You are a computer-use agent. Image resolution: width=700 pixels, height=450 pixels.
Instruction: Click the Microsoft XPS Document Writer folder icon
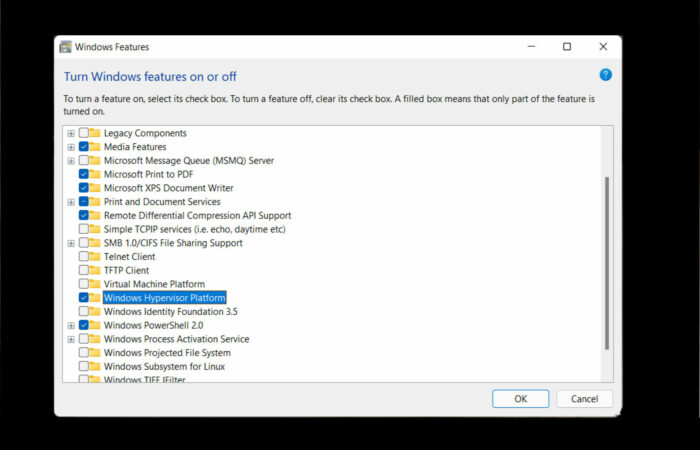tap(95, 188)
